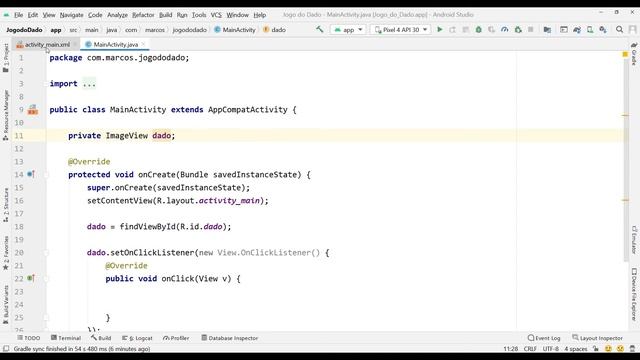The image size is (640, 360).
Task: Open the Build Variants side panel
Action: point(6,304)
